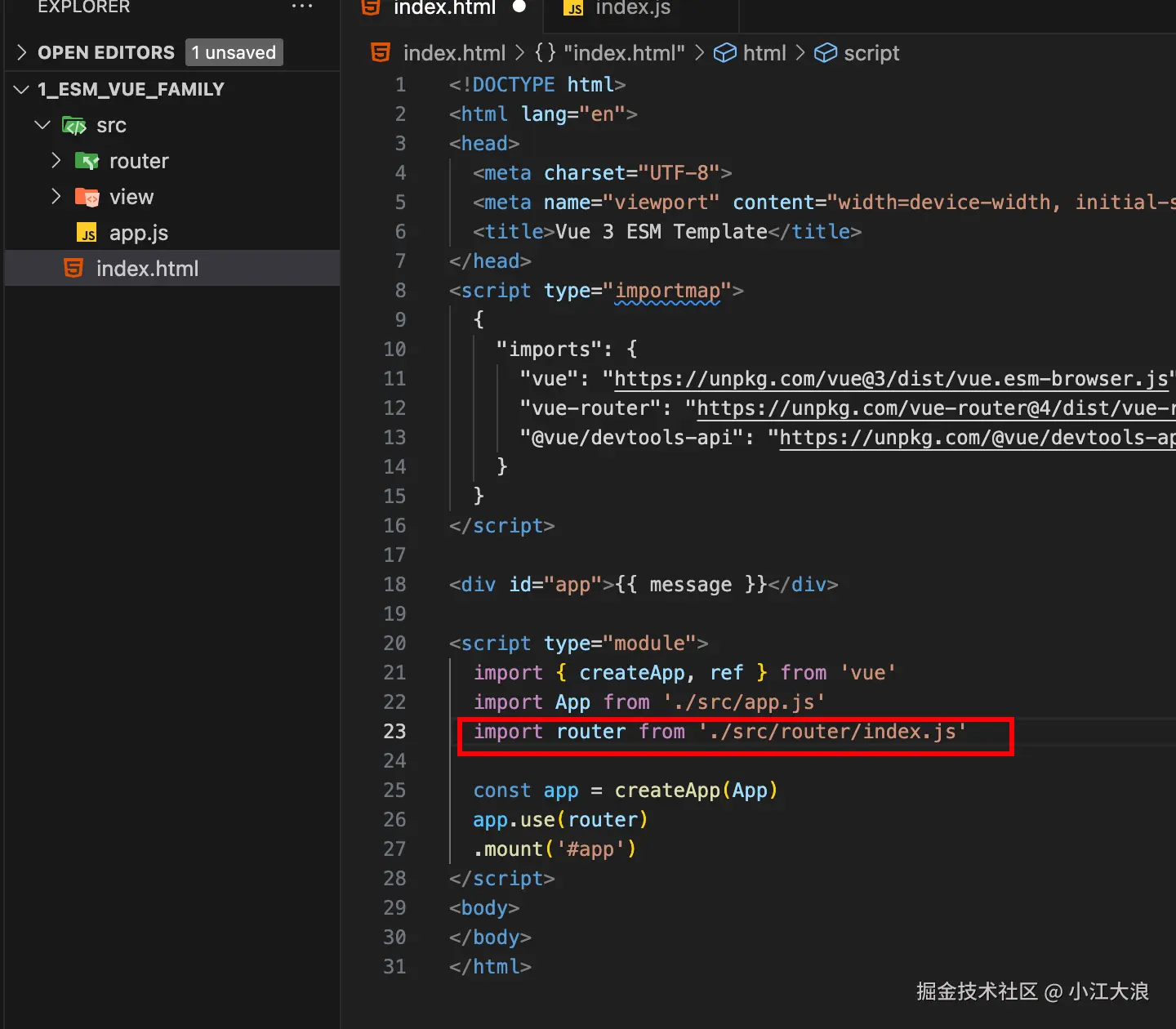The height and width of the screenshot is (1029, 1176).
Task: Click the router folder icon
Action: coord(87,162)
